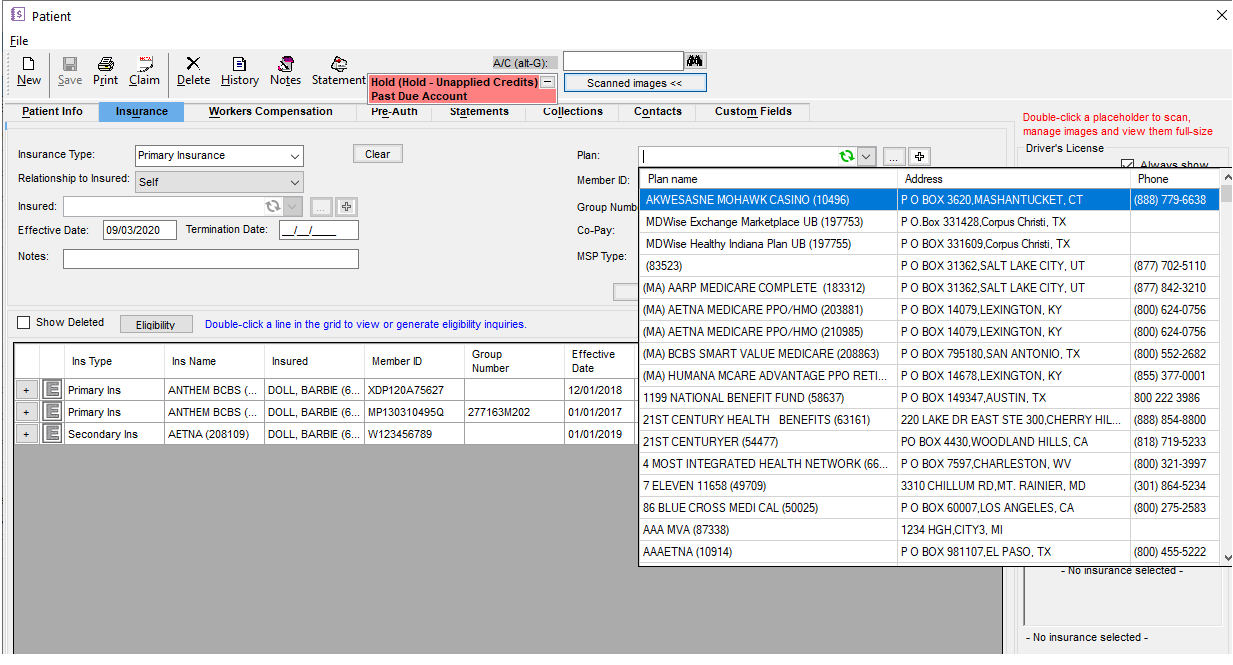Click the Effective Date field
Screen dimensions: 1233x665
(140, 230)
